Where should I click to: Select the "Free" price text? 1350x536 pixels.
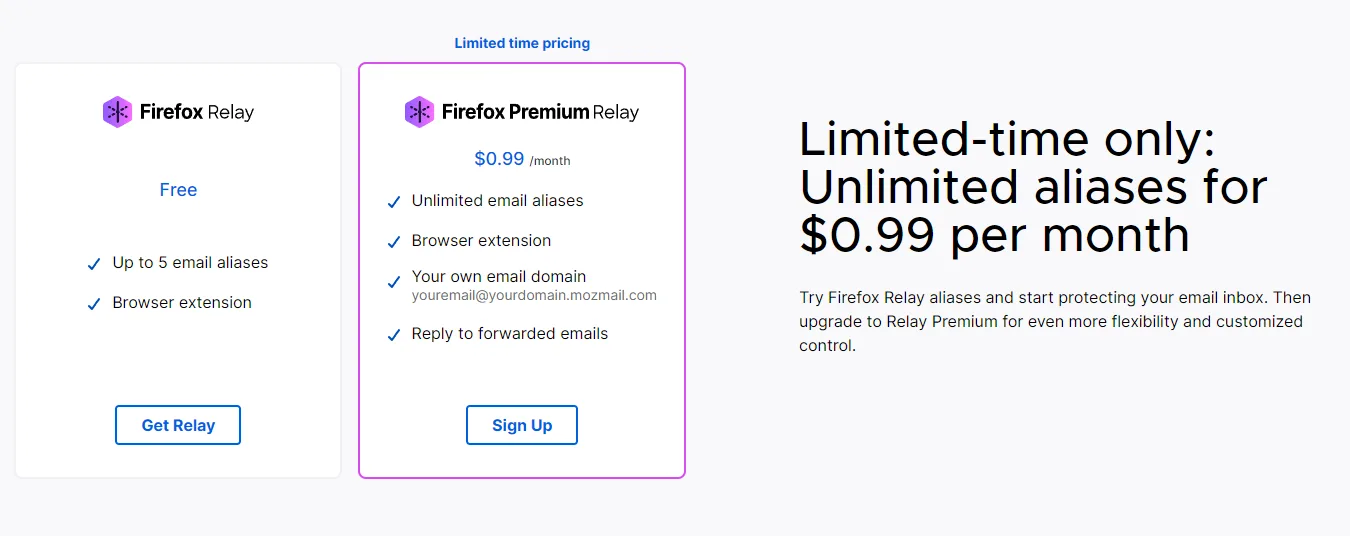click(178, 190)
